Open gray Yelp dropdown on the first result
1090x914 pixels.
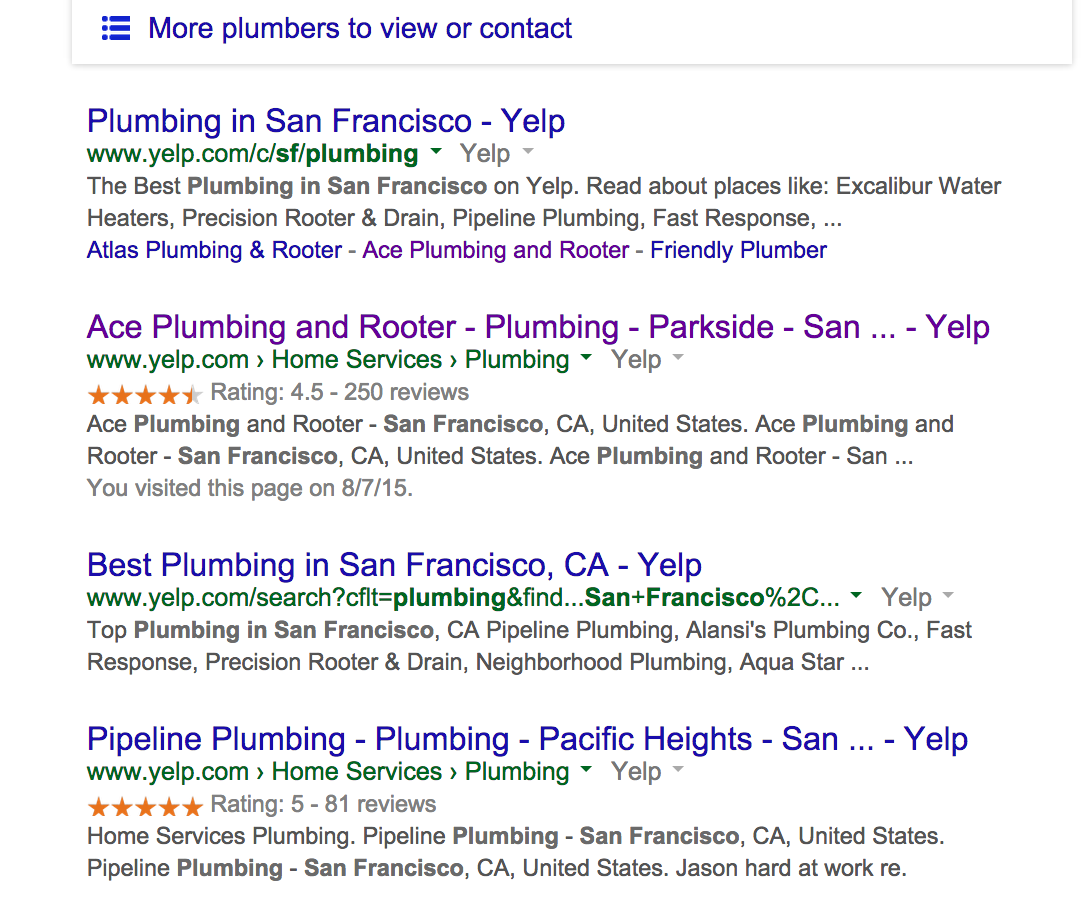pyautogui.click(x=528, y=153)
